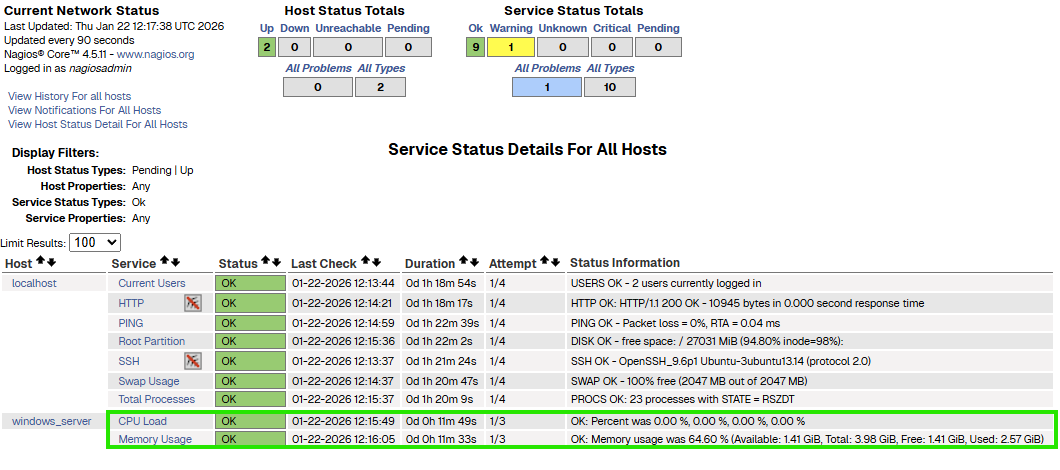Open View History For all hosts
This screenshot has height=470, width=1060.
point(69,96)
